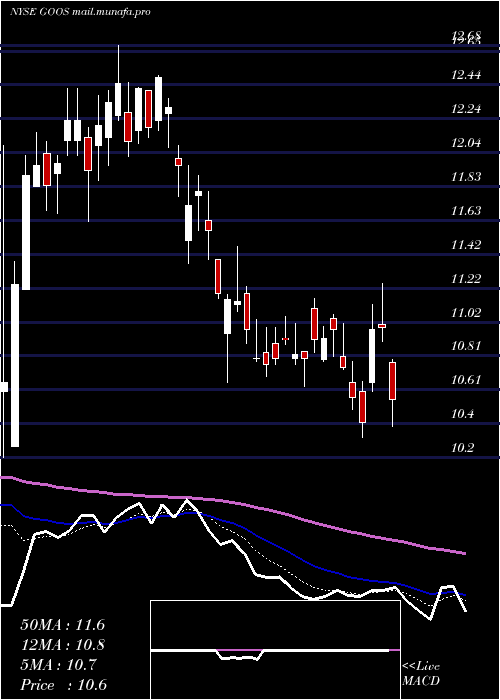Select the 11.02 price axis label
Screen dimensions: 500x700
tap(466, 312)
